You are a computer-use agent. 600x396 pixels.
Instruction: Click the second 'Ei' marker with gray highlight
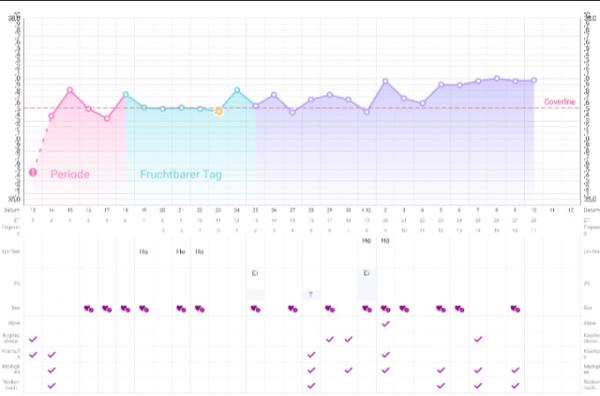coord(367,273)
